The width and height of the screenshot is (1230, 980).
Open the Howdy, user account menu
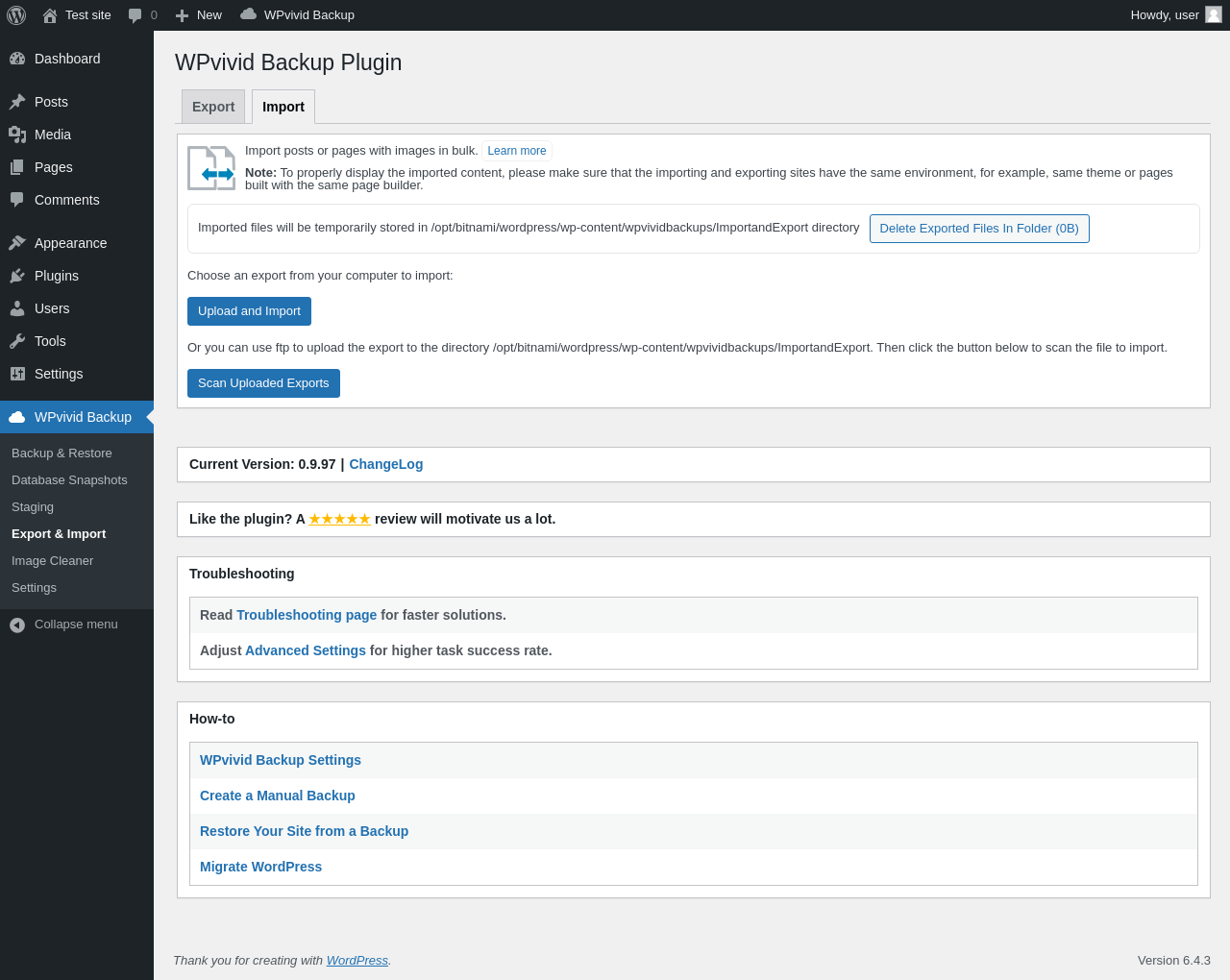coord(1165,15)
